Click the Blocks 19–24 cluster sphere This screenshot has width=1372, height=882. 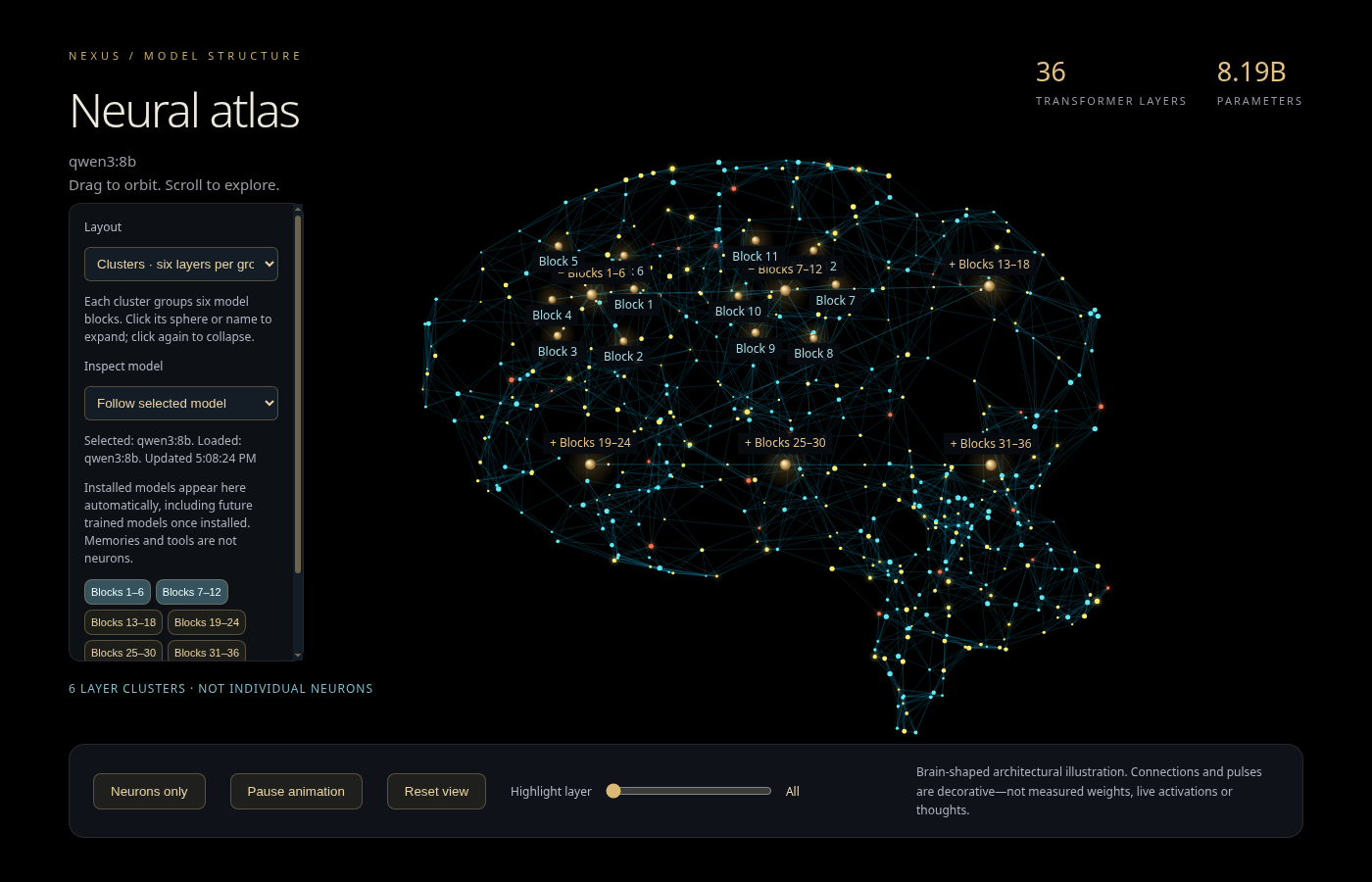click(590, 465)
